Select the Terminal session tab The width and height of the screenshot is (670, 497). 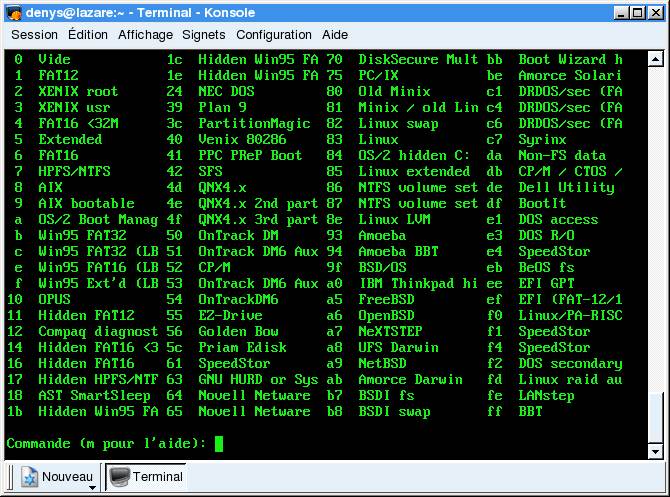point(146,476)
